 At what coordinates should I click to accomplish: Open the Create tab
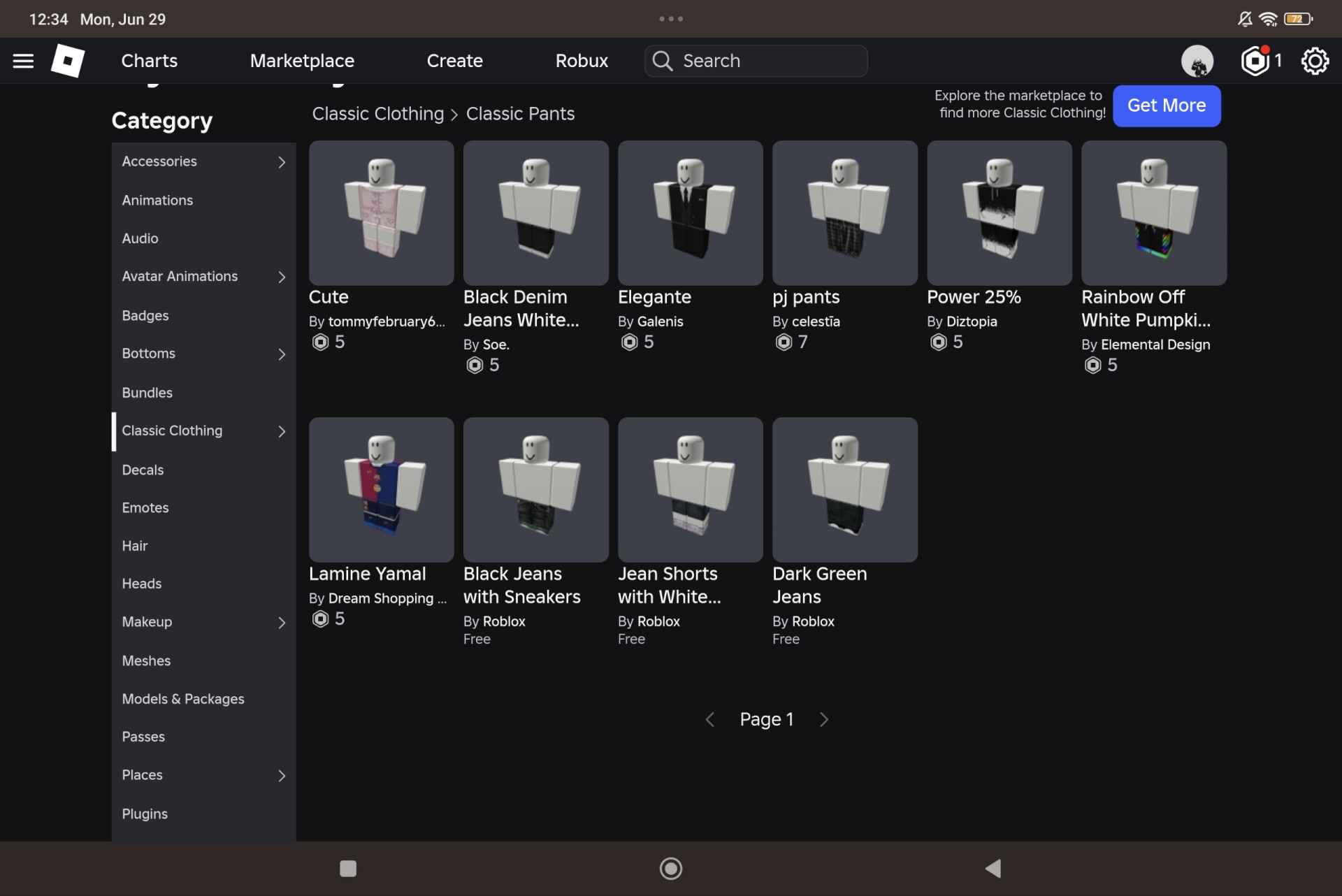(x=454, y=61)
